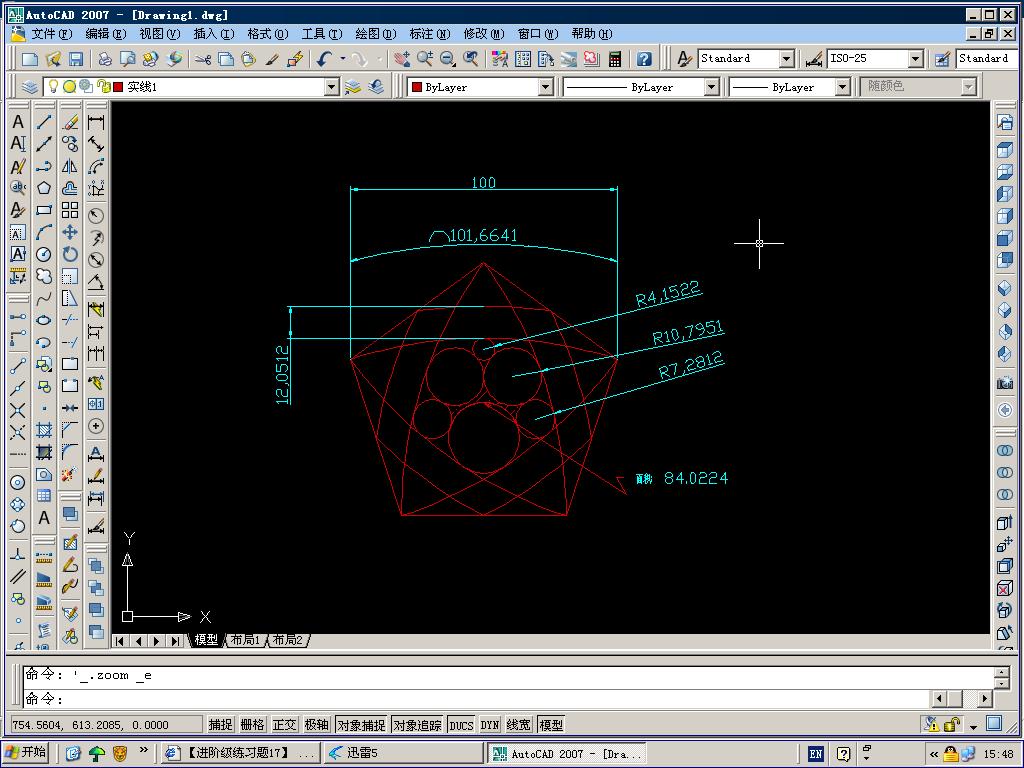Select the Pan realtime hand icon
This screenshot has height=768, width=1024.
[x=402, y=59]
